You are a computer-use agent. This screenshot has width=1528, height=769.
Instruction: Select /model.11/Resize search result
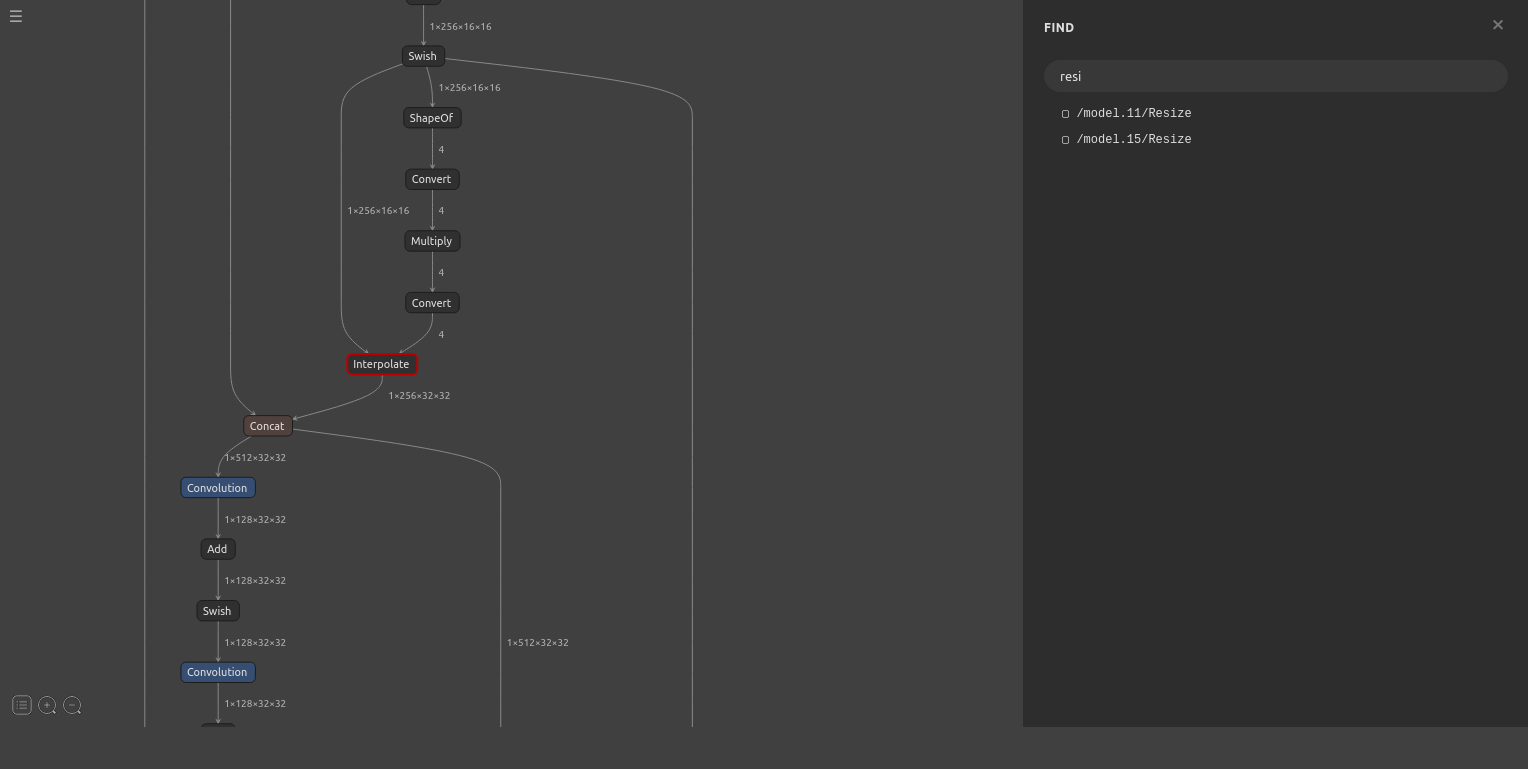(x=1133, y=113)
